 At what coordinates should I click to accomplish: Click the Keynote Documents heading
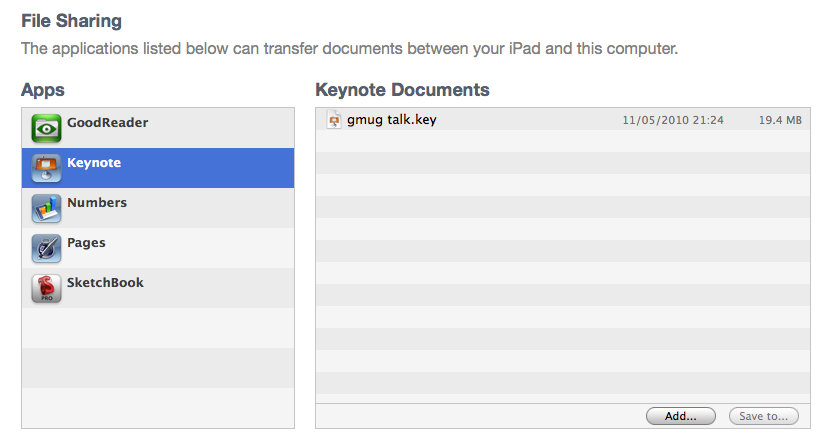coord(402,90)
